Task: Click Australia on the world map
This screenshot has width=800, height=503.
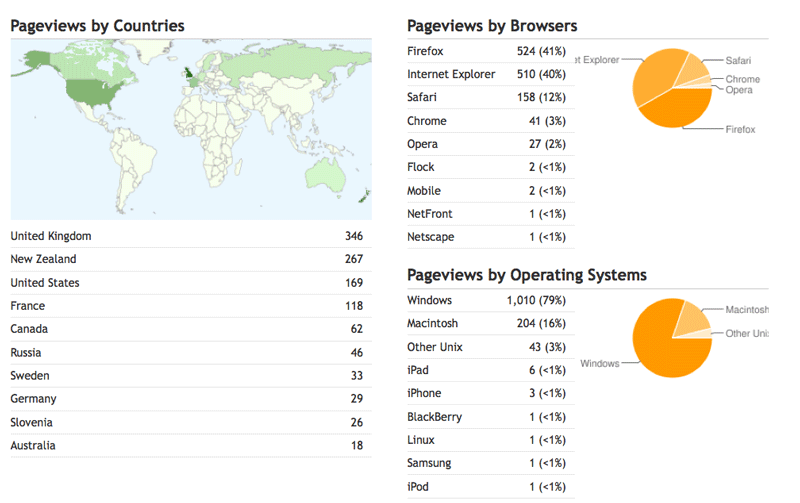Action: 325,174
